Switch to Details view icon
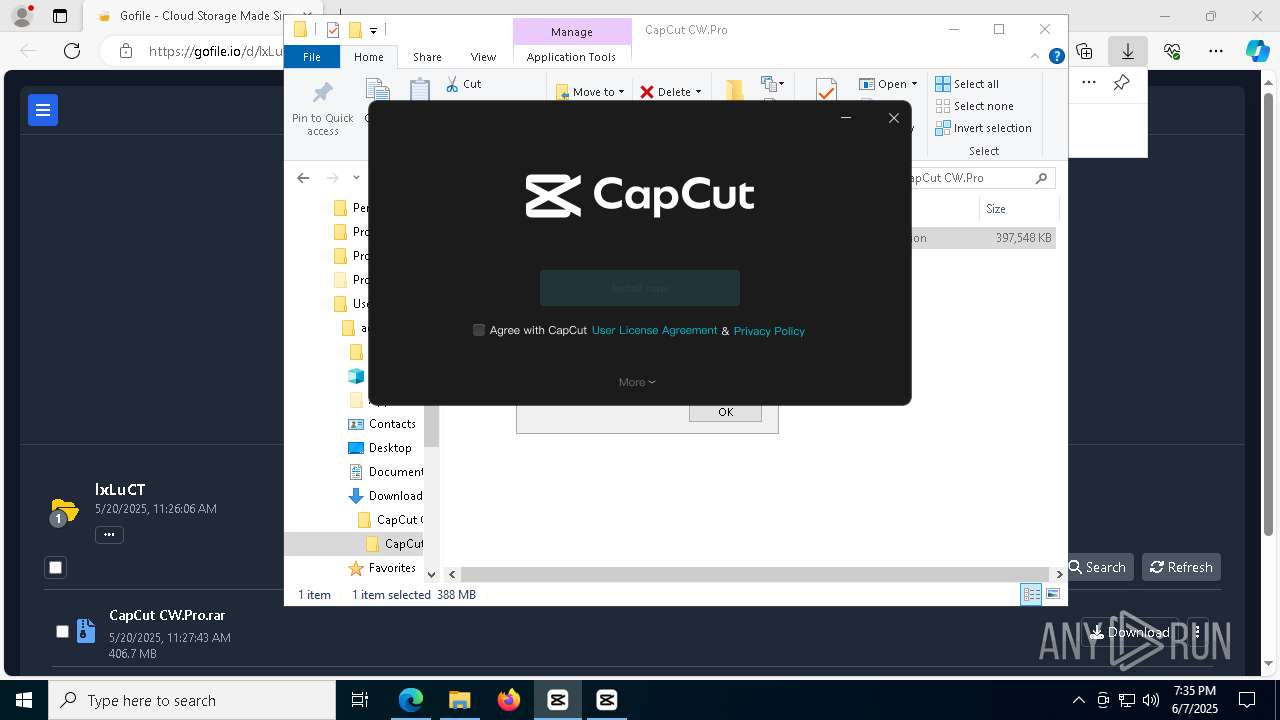 point(1031,594)
